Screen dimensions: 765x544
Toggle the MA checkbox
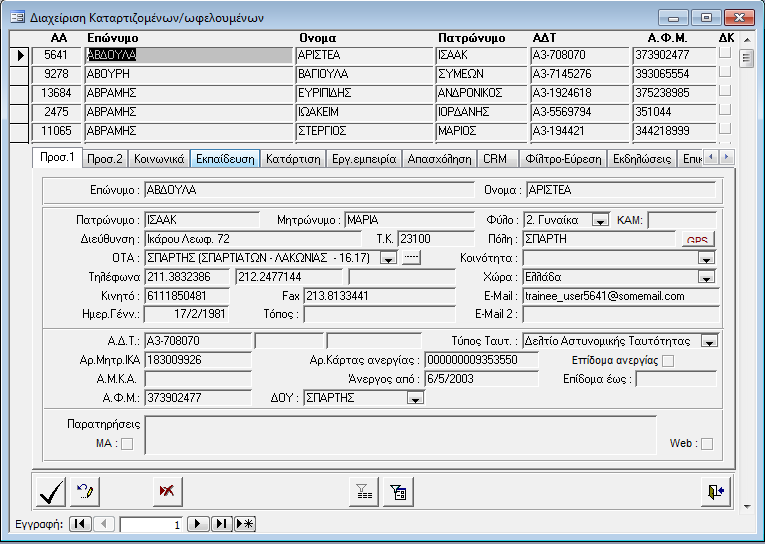tap(126, 444)
